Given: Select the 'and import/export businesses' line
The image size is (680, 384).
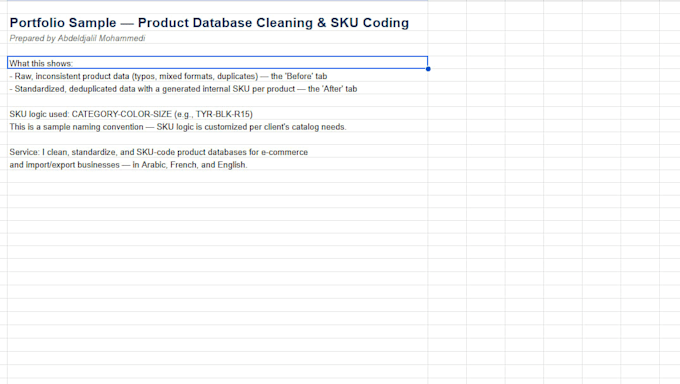Looking at the screenshot, I should coord(128,165).
